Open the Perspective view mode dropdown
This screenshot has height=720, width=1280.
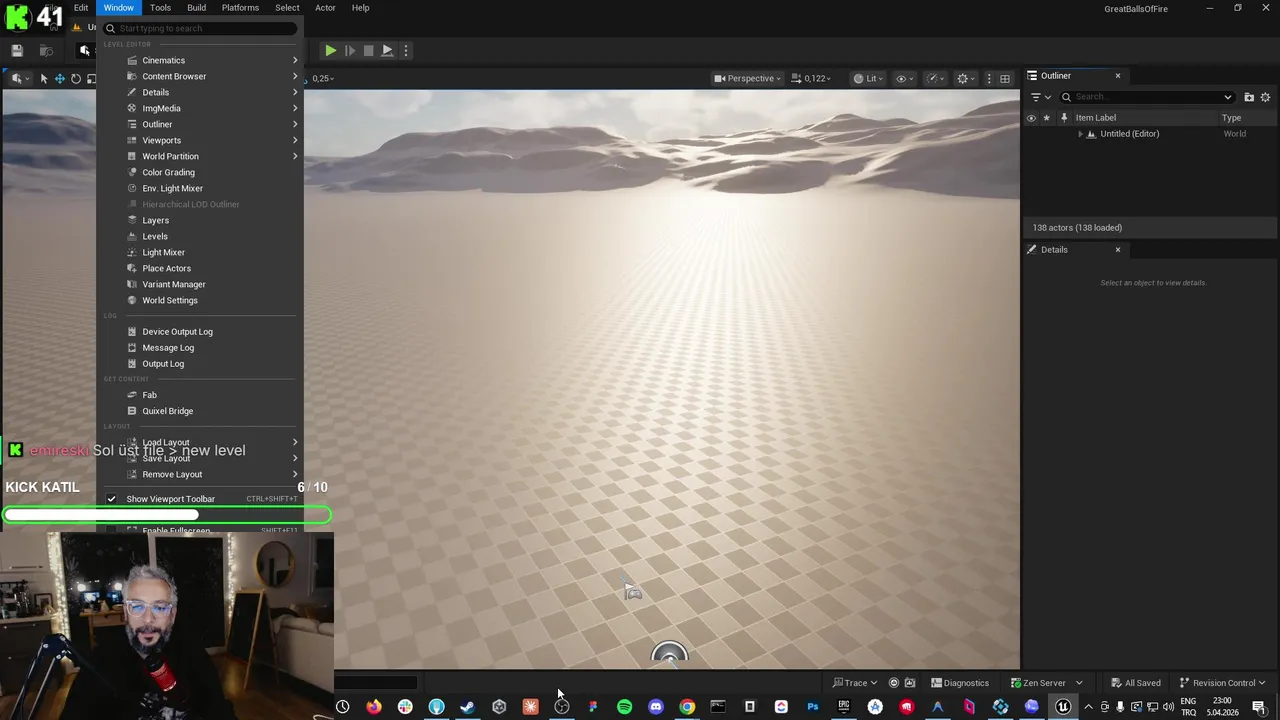pos(749,78)
